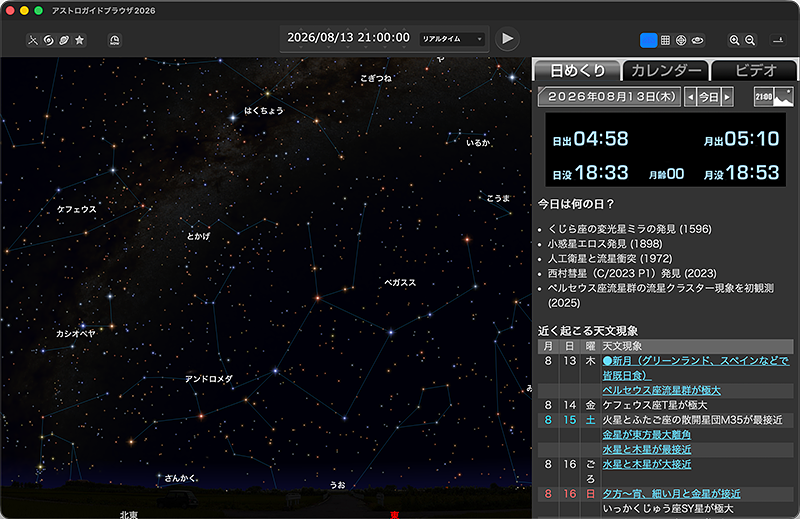Click the star icon in toolbar
The width and height of the screenshot is (800, 519).
80,40
